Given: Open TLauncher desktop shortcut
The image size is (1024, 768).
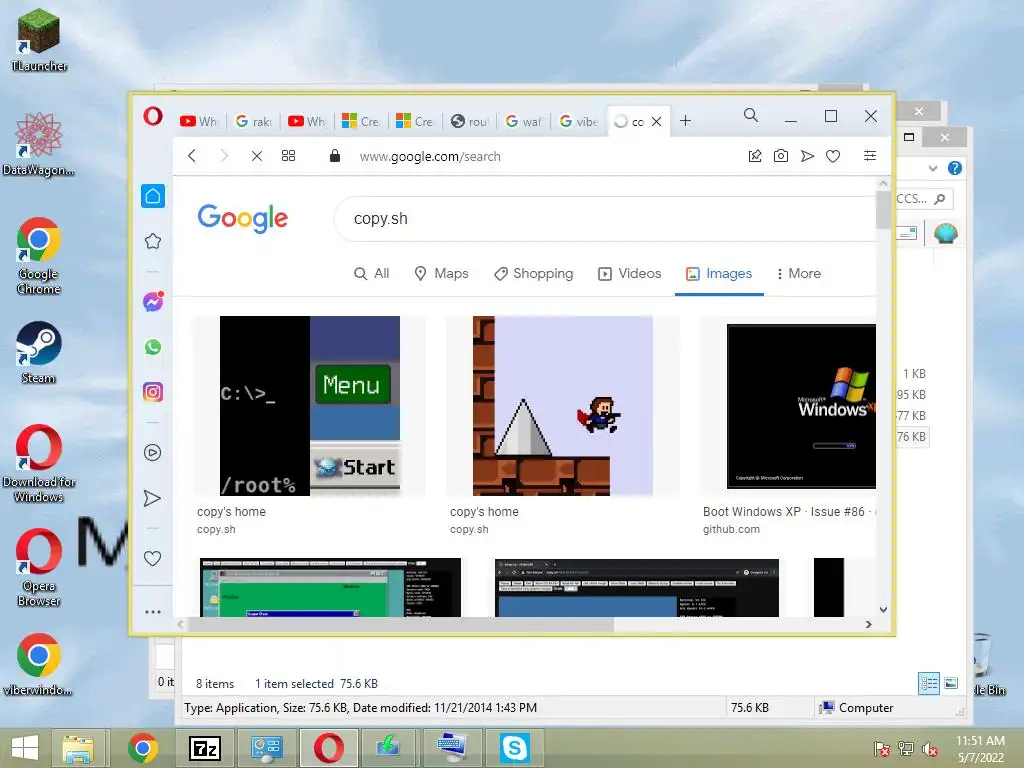Looking at the screenshot, I should [x=39, y=40].
